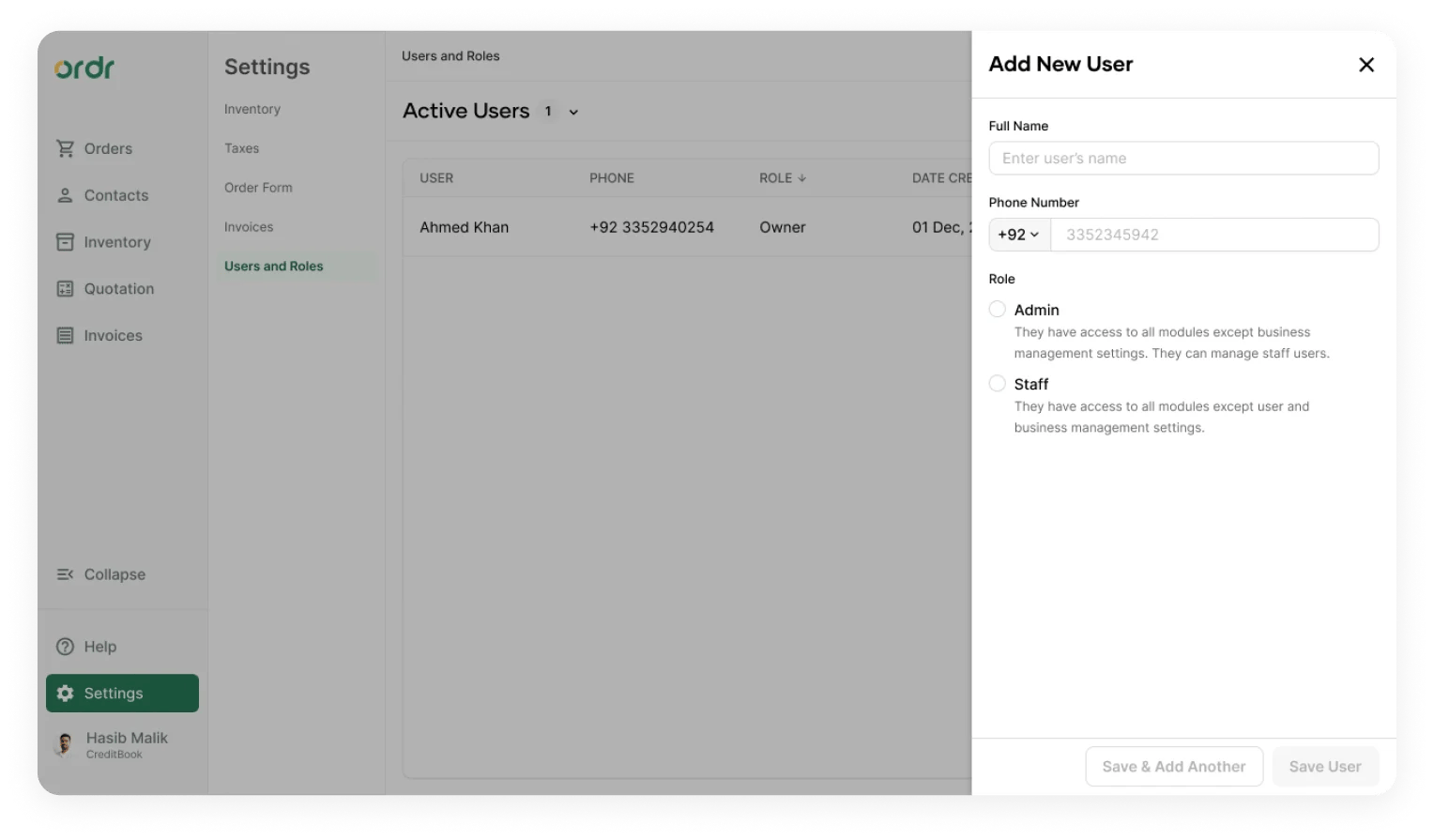The image size is (1434, 840).
Task: Open Help via the question mark icon
Action: pyautogui.click(x=65, y=647)
